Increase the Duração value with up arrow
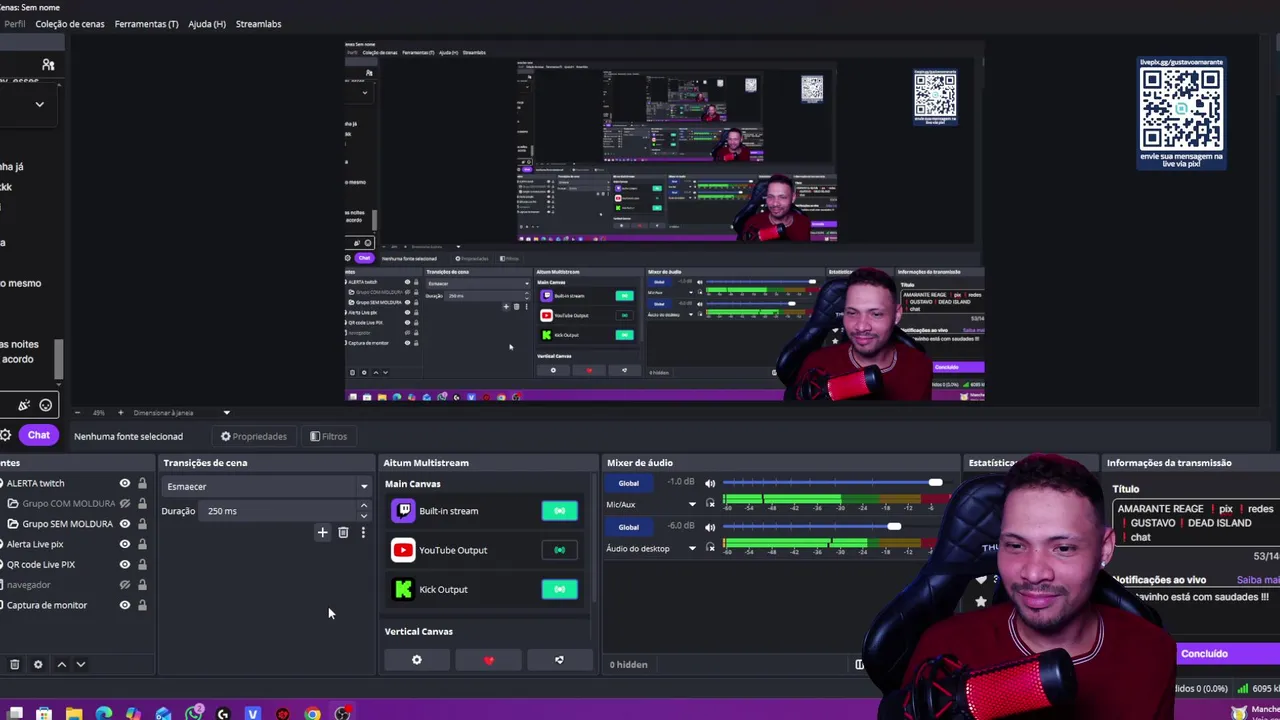The image size is (1280, 720). pos(364,507)
